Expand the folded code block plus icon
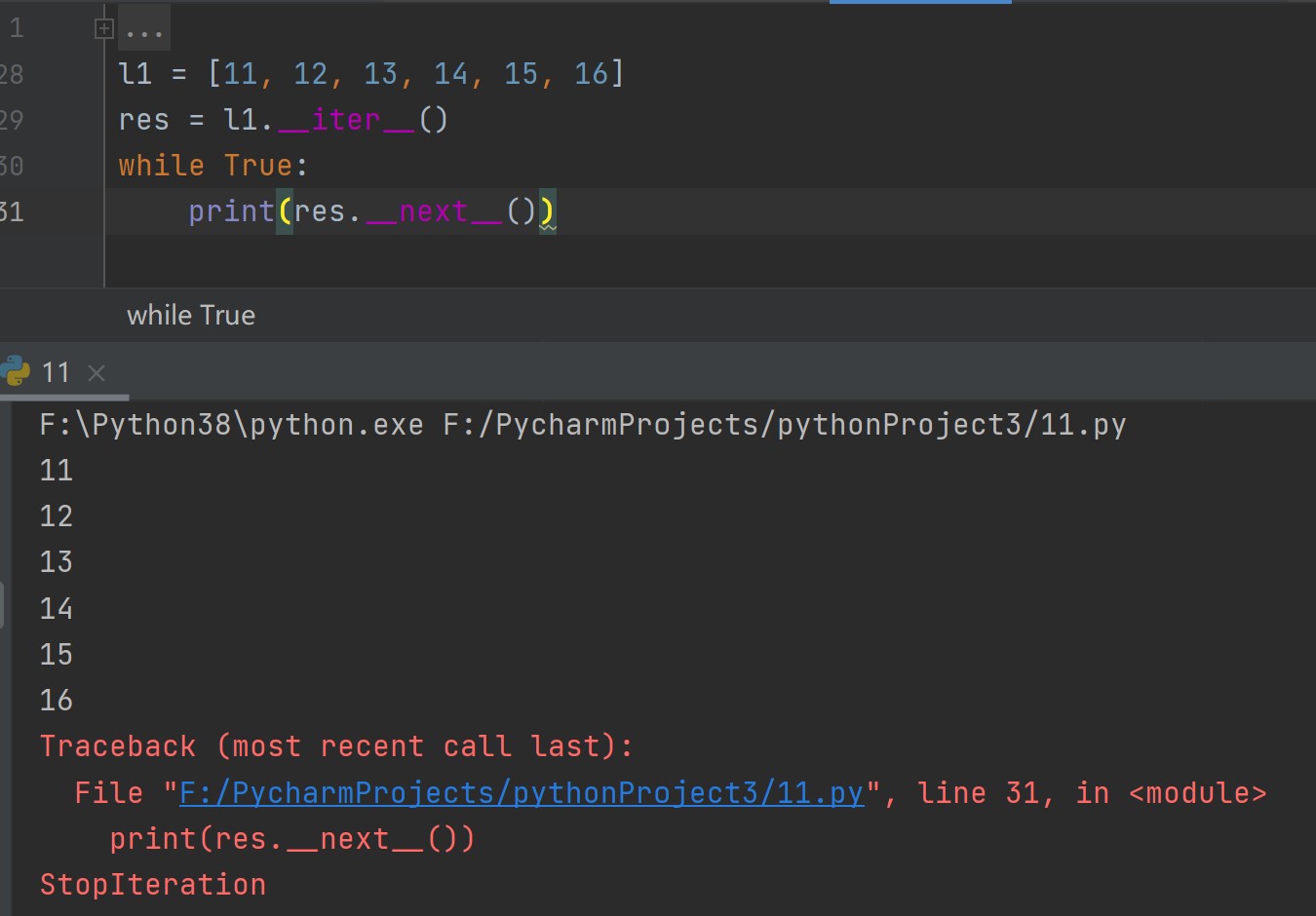This screenshot has width=1316, height=916. coord(104,28)
